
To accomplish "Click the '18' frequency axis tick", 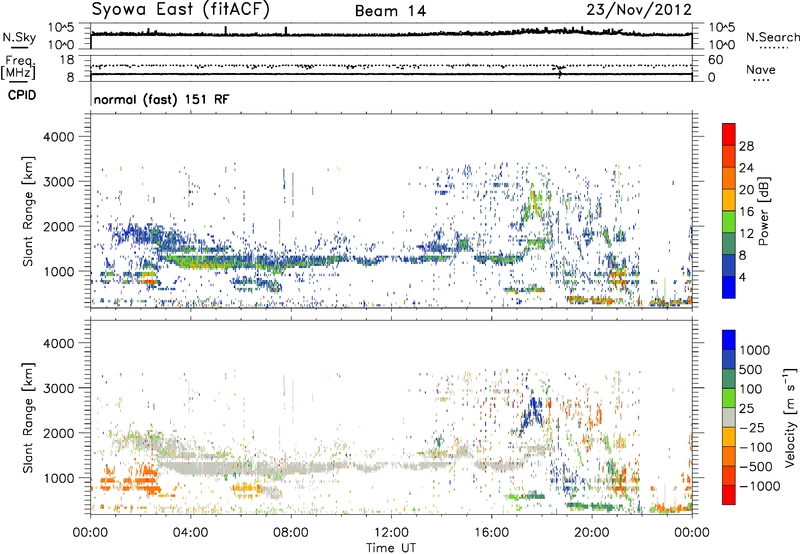I will 67,60.
